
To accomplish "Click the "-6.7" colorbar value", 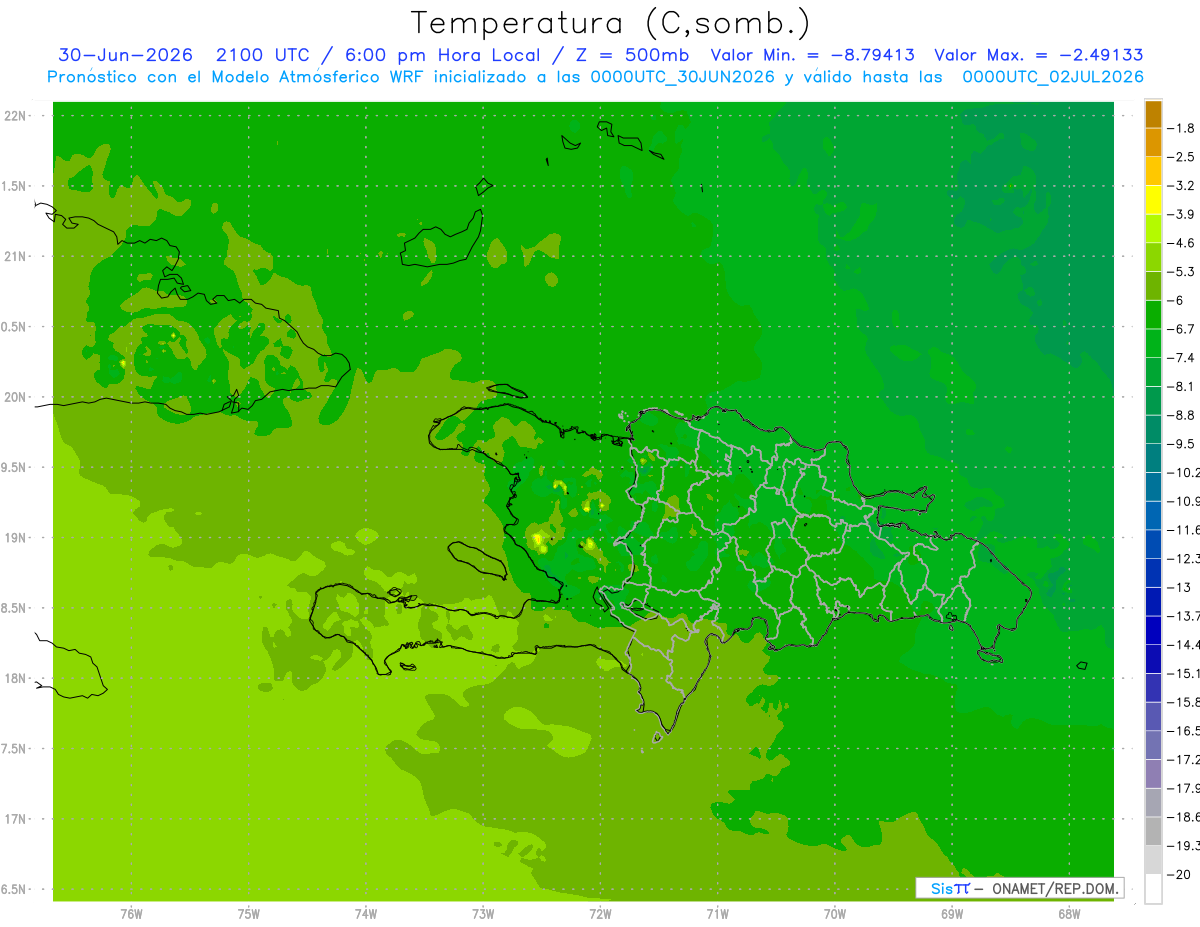I will point(1181,329).
